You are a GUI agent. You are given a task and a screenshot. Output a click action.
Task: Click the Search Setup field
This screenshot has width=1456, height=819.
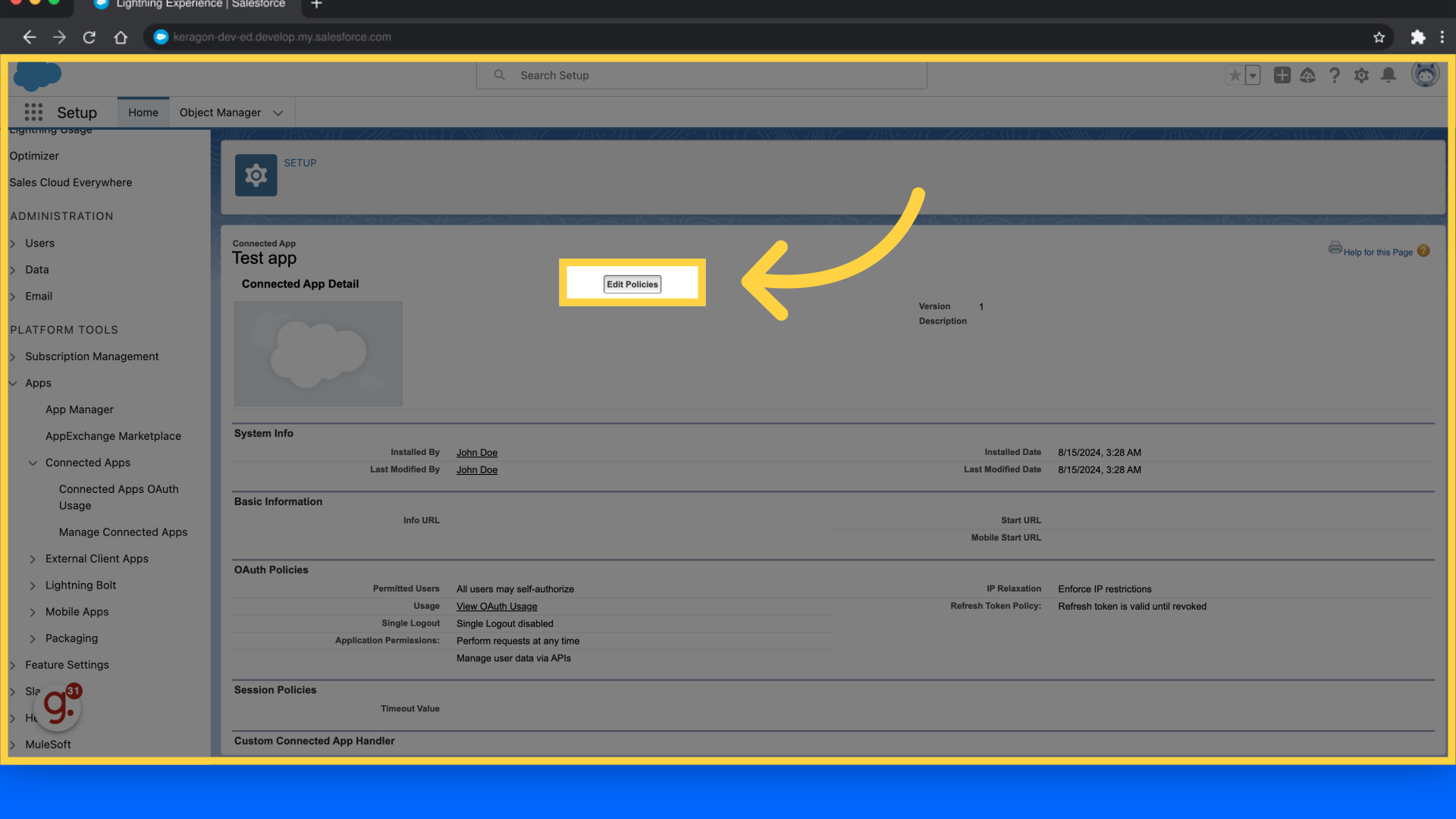tap(701, 75)
